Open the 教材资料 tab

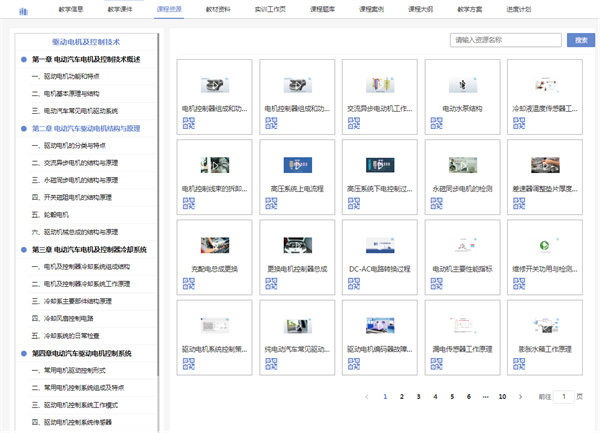click(218, 9)
